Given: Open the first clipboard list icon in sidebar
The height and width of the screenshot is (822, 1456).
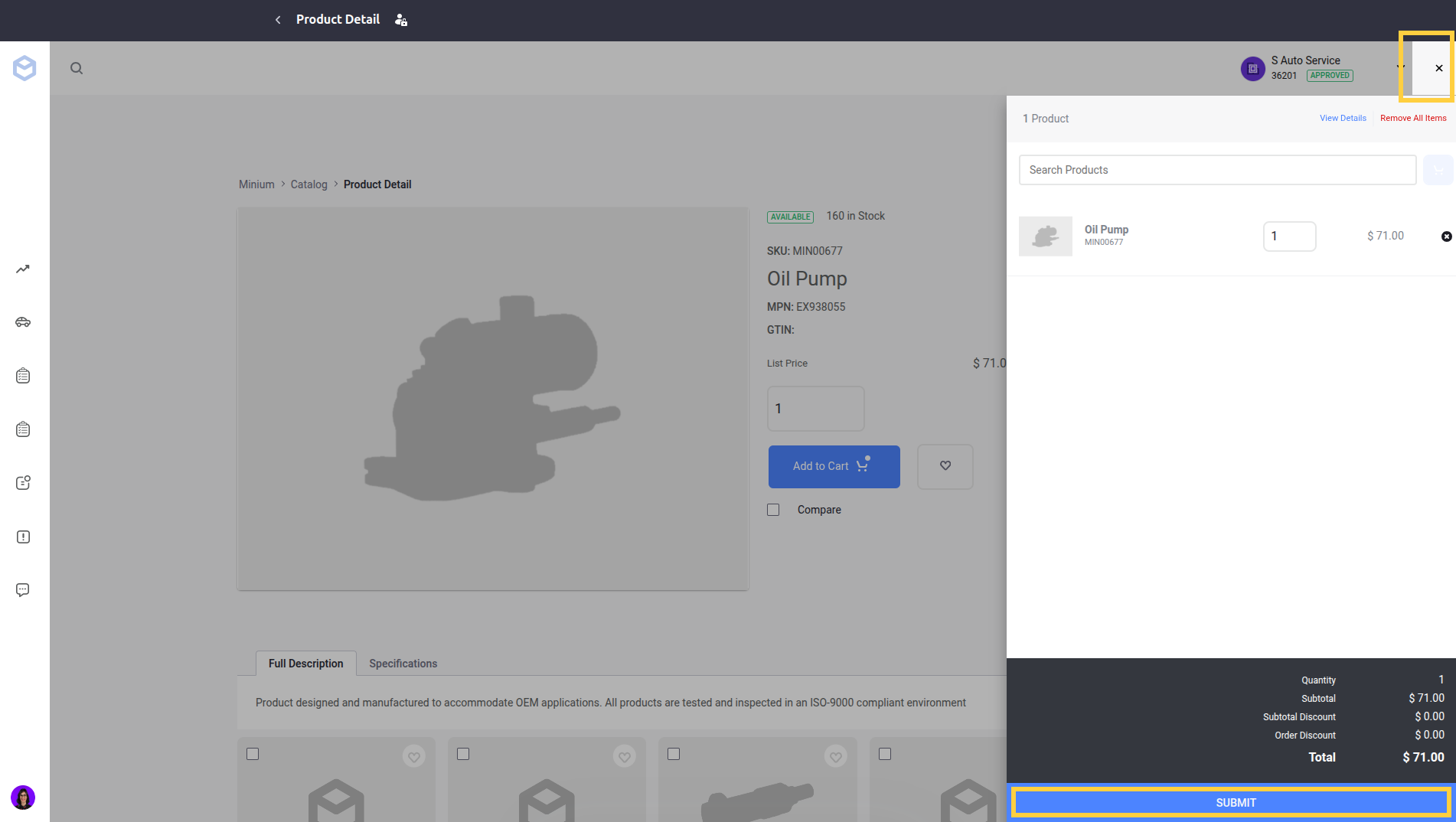Looking at the screenshot, I should click(23, 375).
